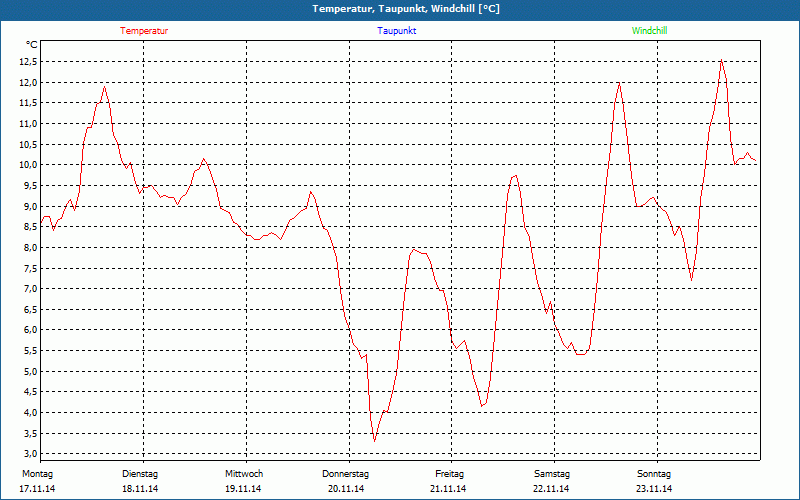Click the 10,0 y-axis value
This screenshot has width=800, height=500.
click(29, 165)
